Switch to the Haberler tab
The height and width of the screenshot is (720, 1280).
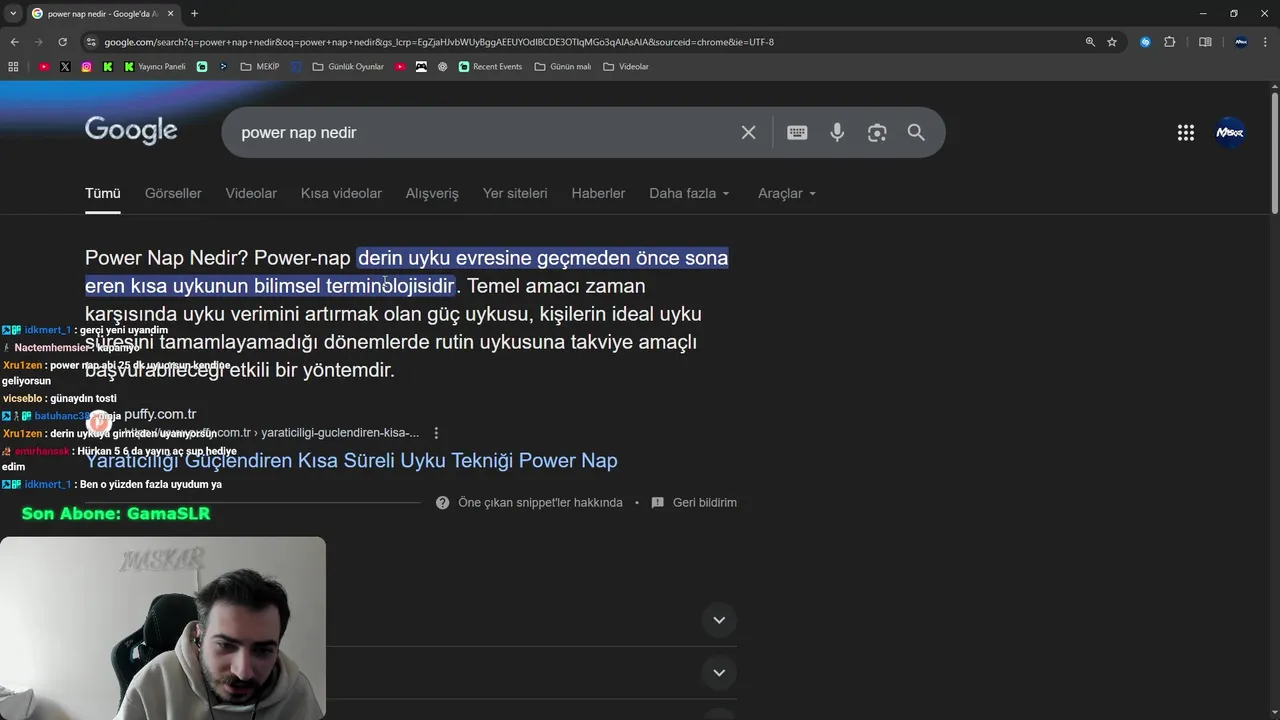click(x=598, y=193)
